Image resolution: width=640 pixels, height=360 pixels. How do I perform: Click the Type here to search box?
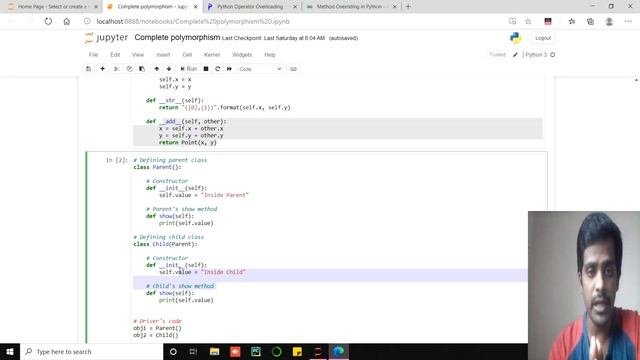[91, 351]
